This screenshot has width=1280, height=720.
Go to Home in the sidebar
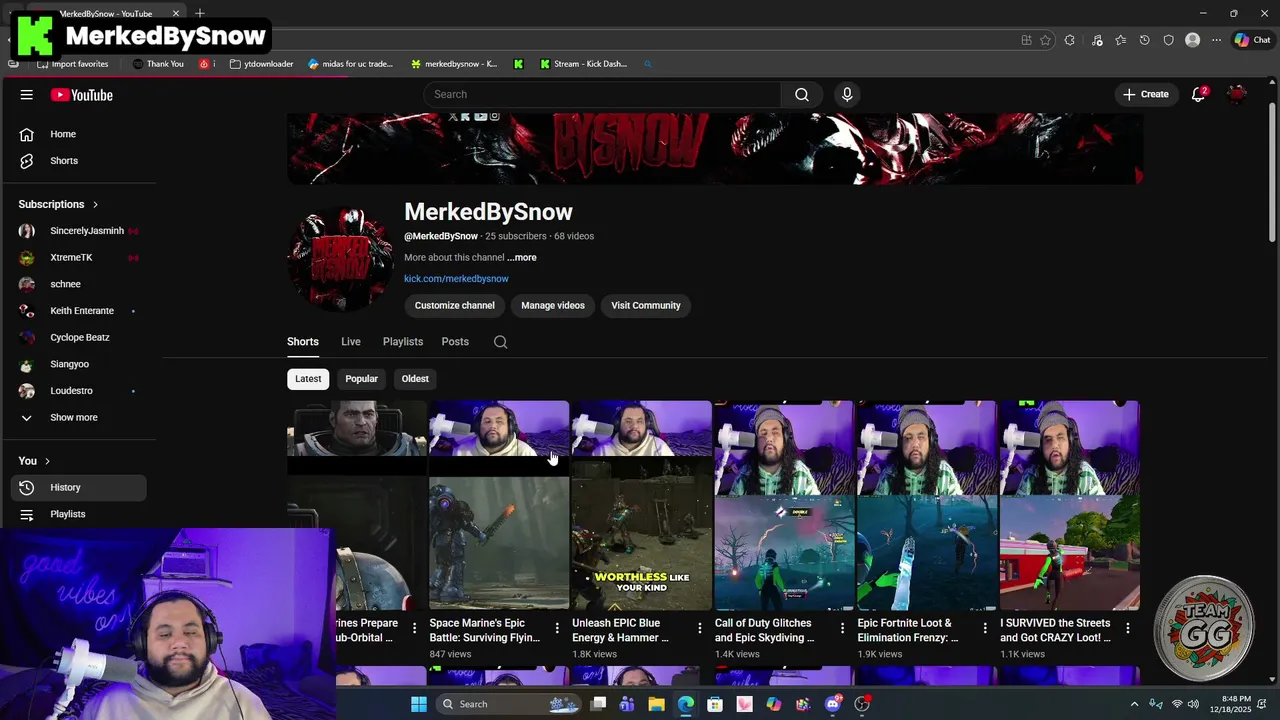click(78, 134)
